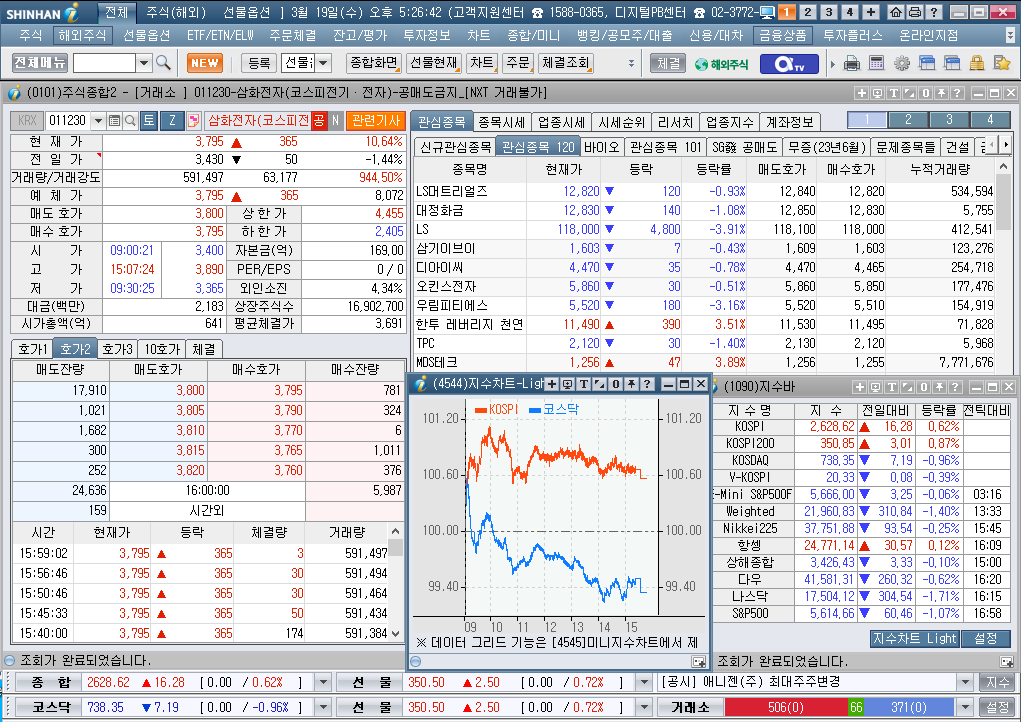The width and height of the screenshot is (1021, 722).
Task: Switch to virtual screen 4 in the title bar
Action: point(849,12)
